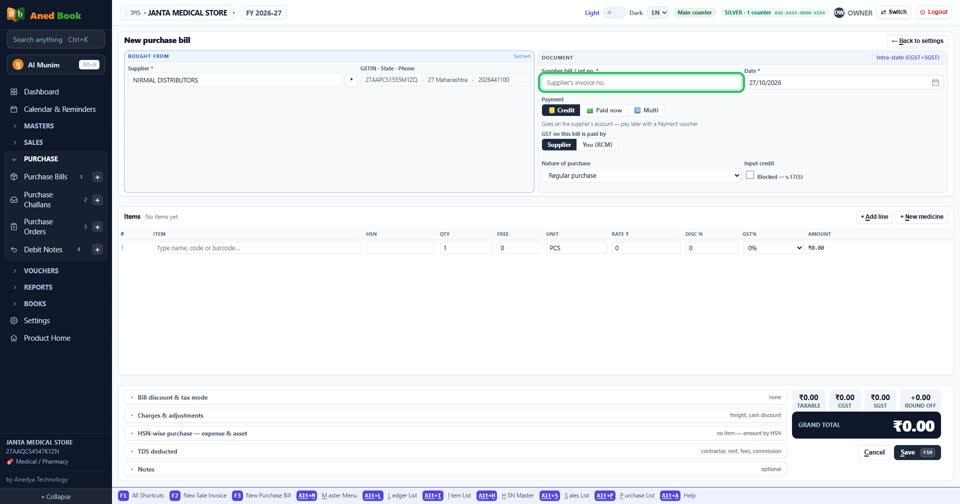960x504 pixels.
Task: Open the Debit Notes list
Action: pos(43,249)
